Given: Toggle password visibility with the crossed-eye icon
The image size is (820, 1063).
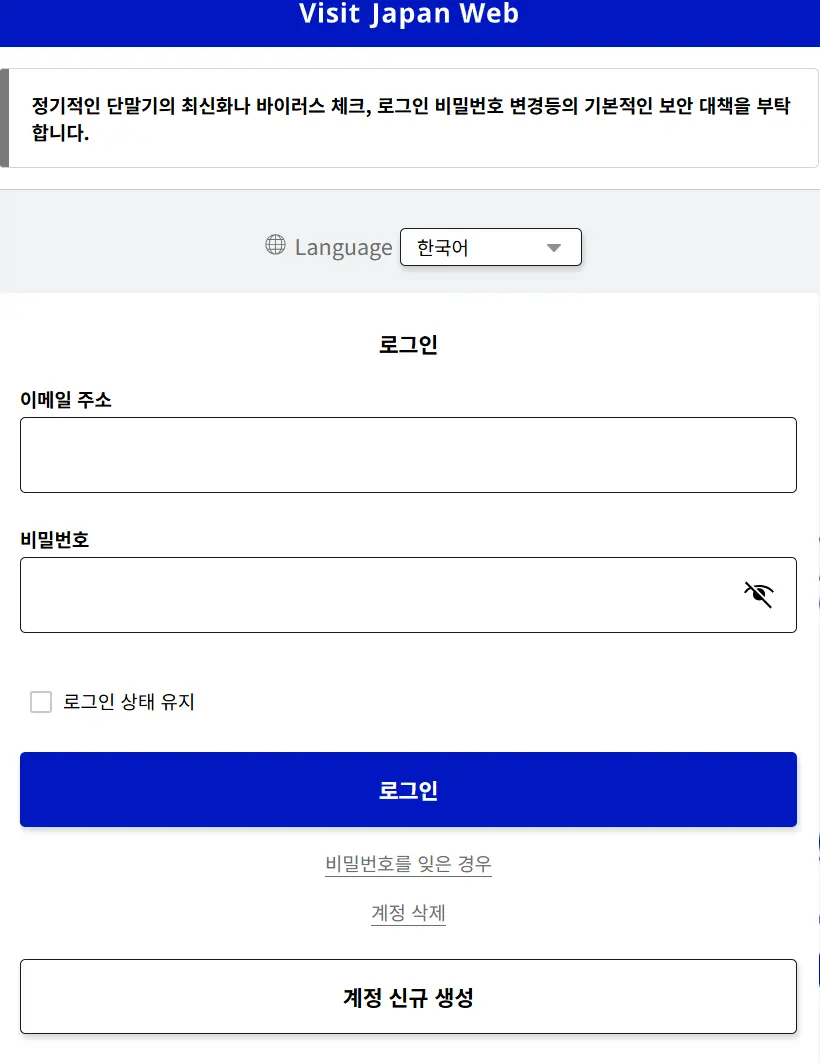Looking at the screenshot, I should [758, 595].
